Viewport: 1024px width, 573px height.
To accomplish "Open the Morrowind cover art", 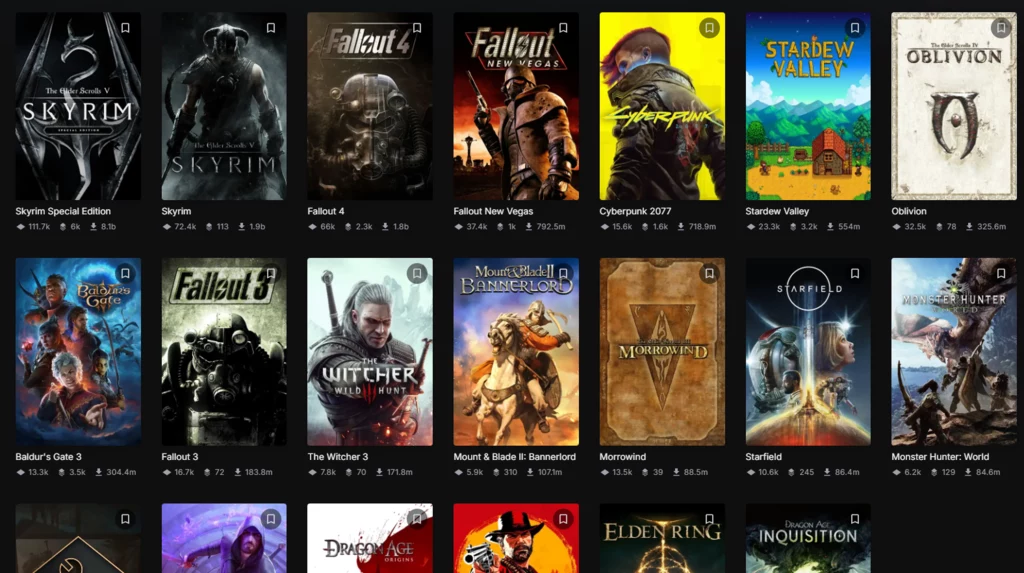I will point(662,352).
